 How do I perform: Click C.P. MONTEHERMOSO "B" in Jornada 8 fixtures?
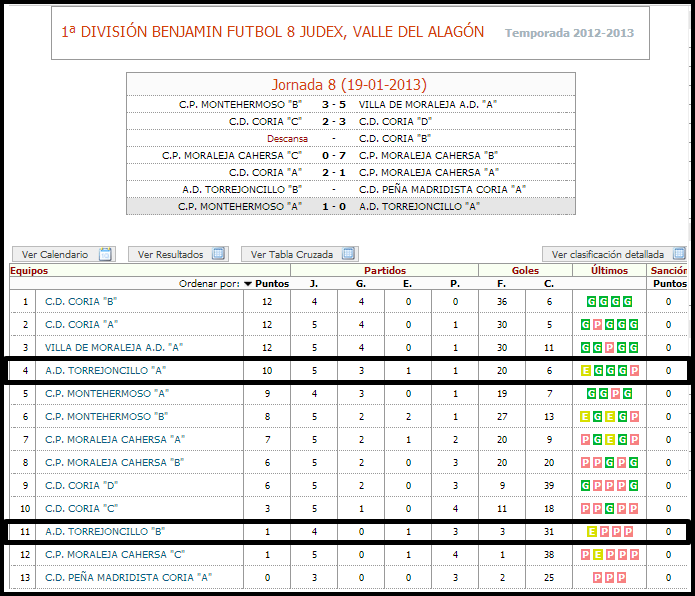[x=240, y=105]
